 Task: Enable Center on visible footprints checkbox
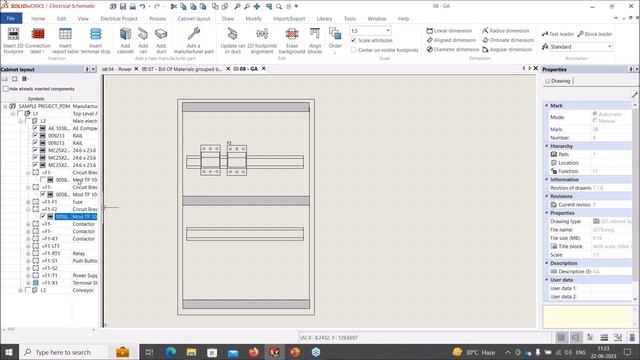tap(353, 50)
